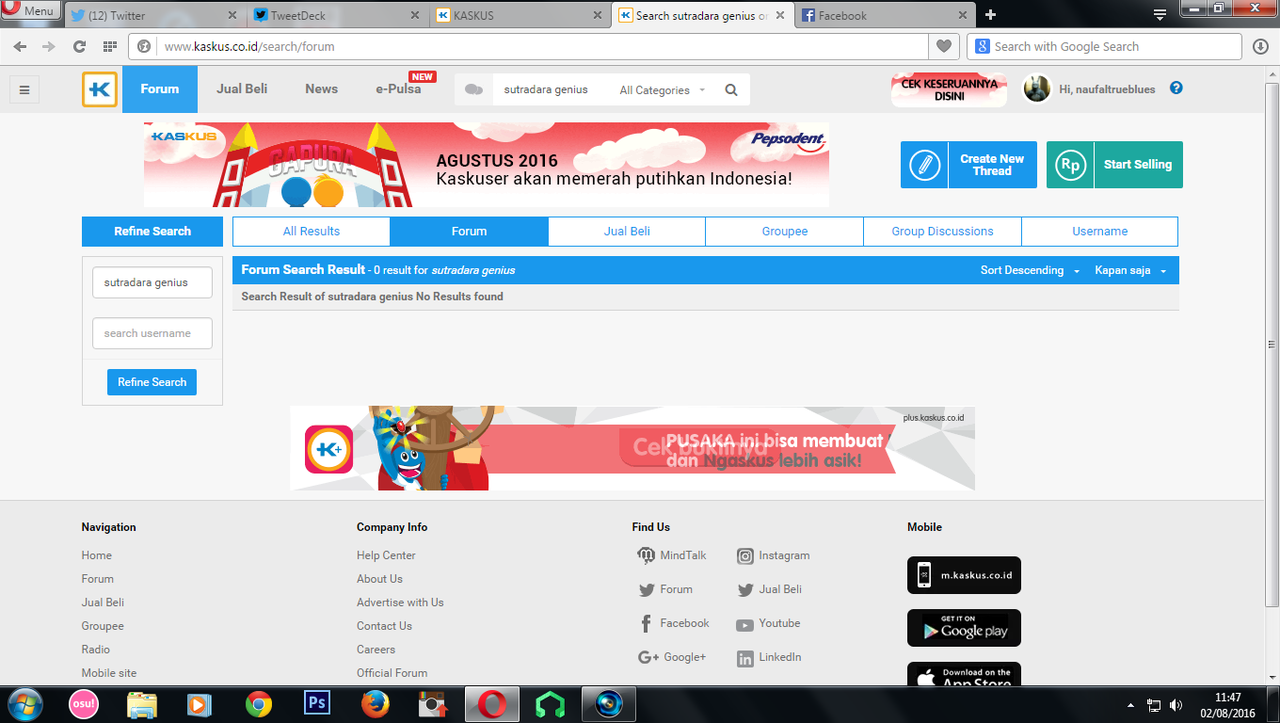Open News in top navigation
The height and width of the screenshot is (723, 1280).
pyautogui.click(x=321, y=89)
